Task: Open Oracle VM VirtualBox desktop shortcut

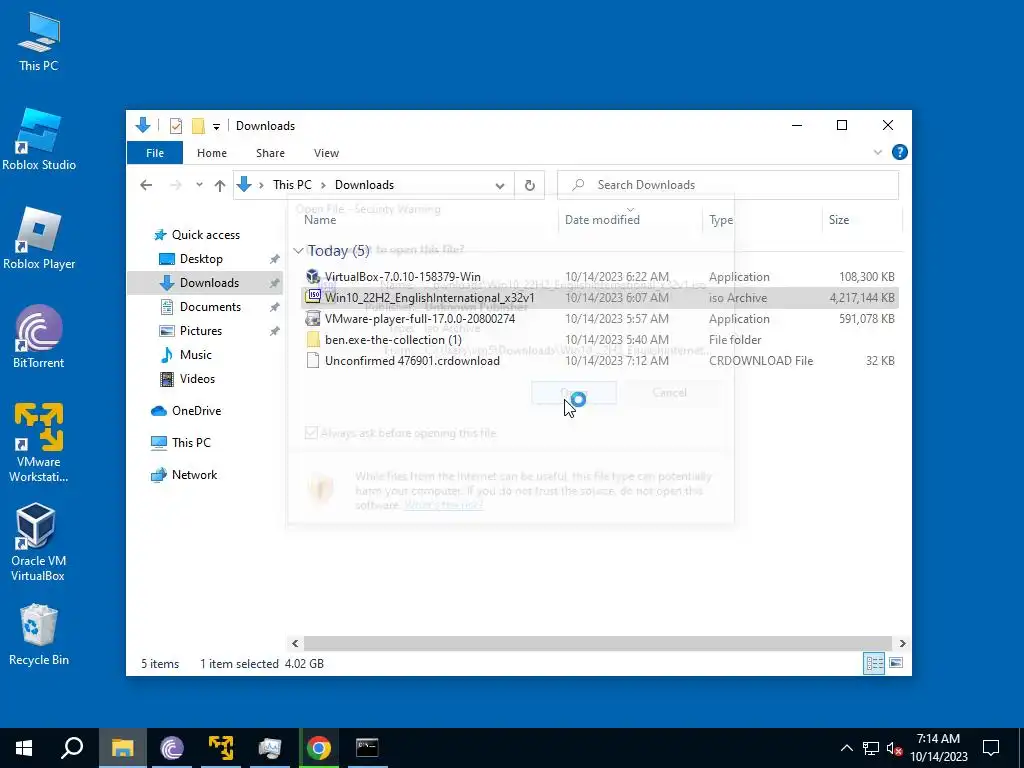Action: pyautogui.click(x=37, y=542)
